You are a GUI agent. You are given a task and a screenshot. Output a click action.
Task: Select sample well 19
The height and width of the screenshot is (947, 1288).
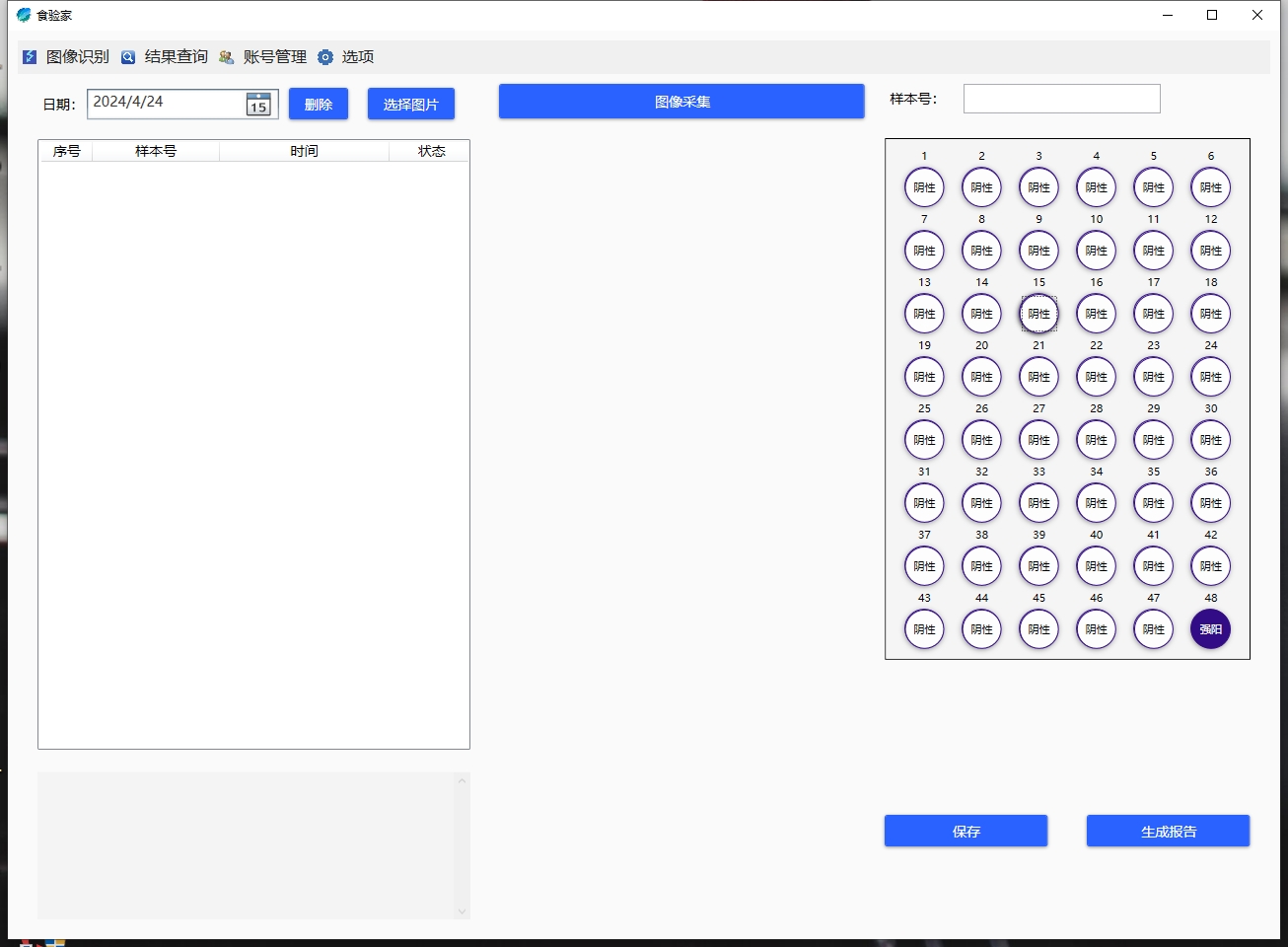click(924, 377)
